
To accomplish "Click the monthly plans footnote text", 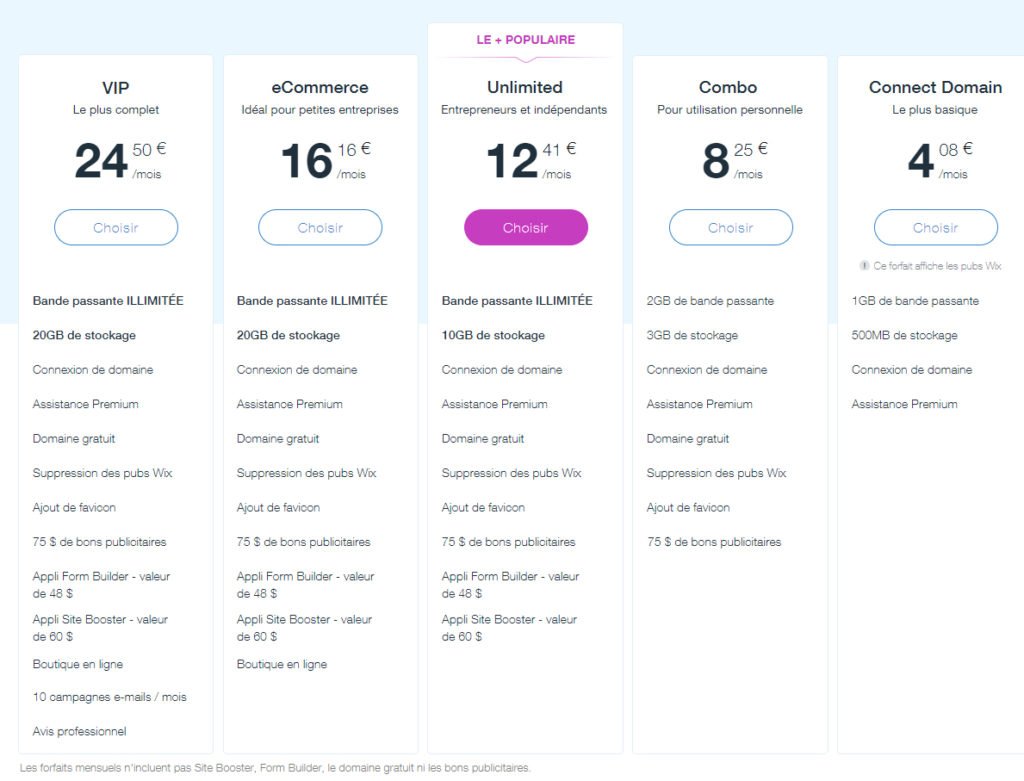I will [275, 768].
